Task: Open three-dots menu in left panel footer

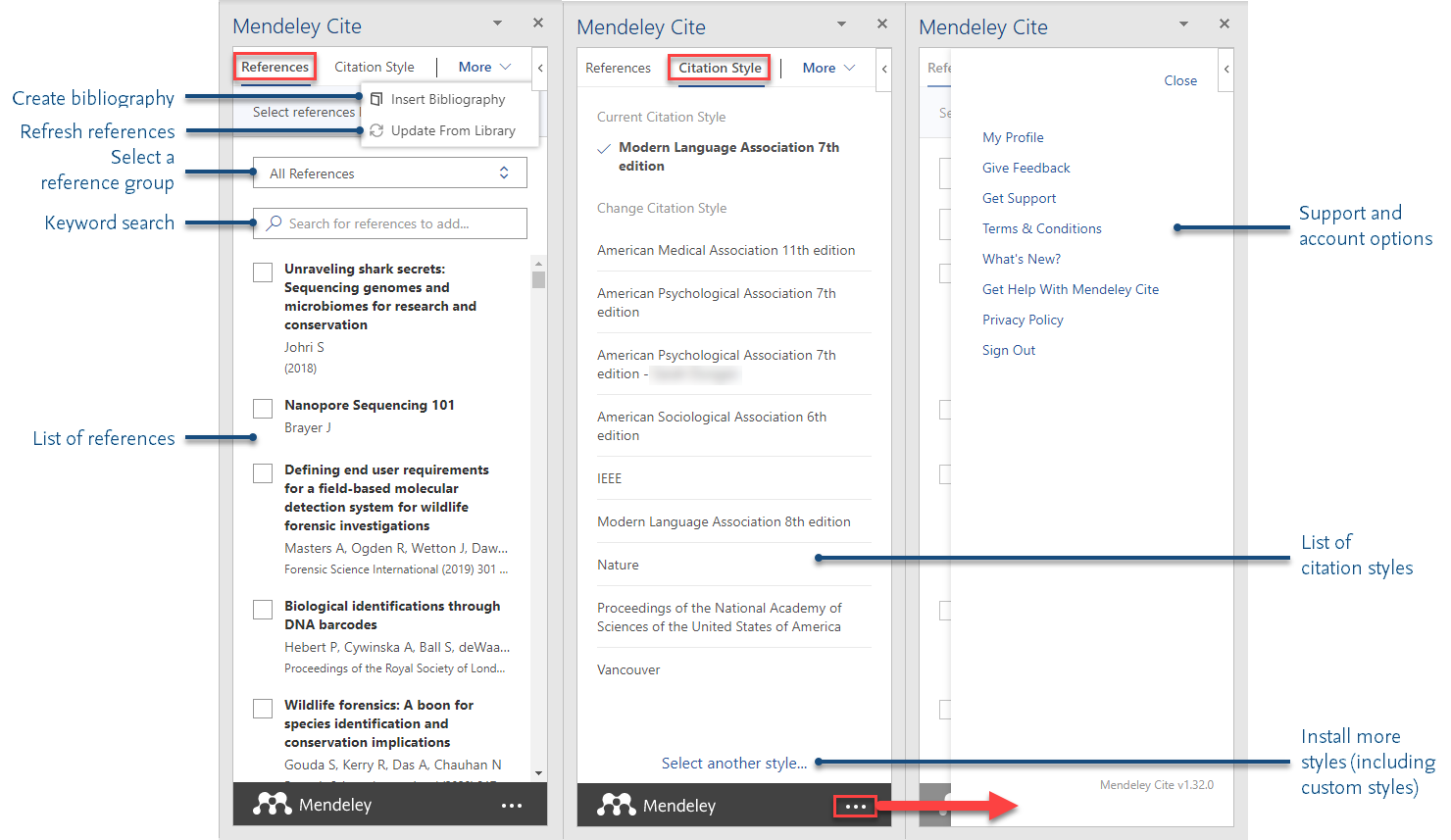Action: [512, 806]
